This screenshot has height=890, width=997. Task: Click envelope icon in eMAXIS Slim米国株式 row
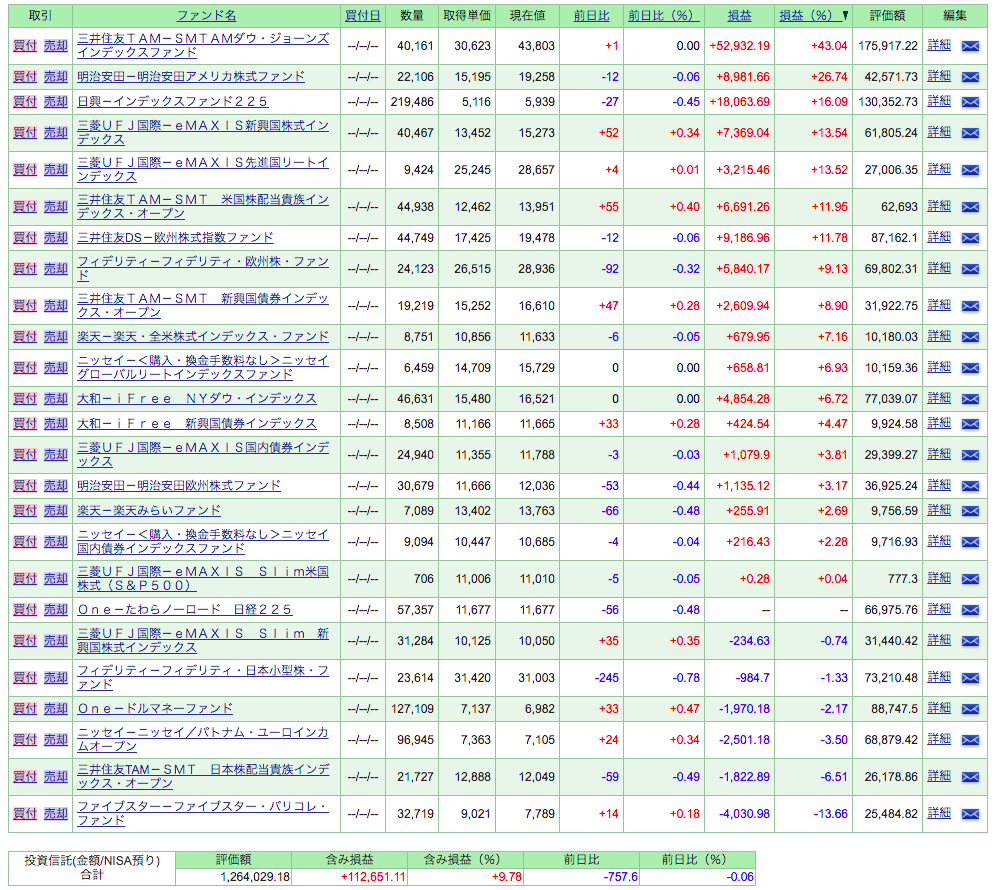click(970, 580)
